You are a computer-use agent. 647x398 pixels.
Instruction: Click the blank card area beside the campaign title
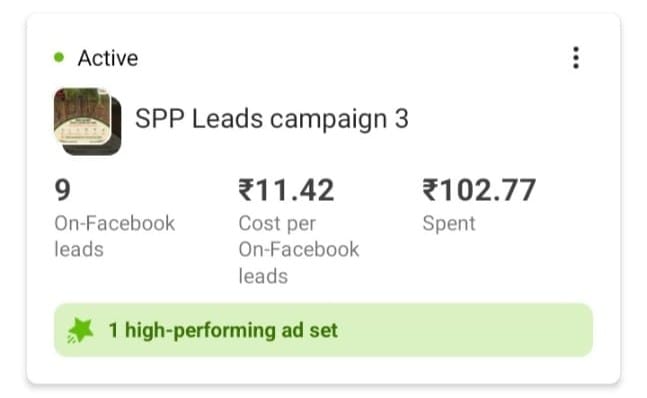[x=503, y=119]
